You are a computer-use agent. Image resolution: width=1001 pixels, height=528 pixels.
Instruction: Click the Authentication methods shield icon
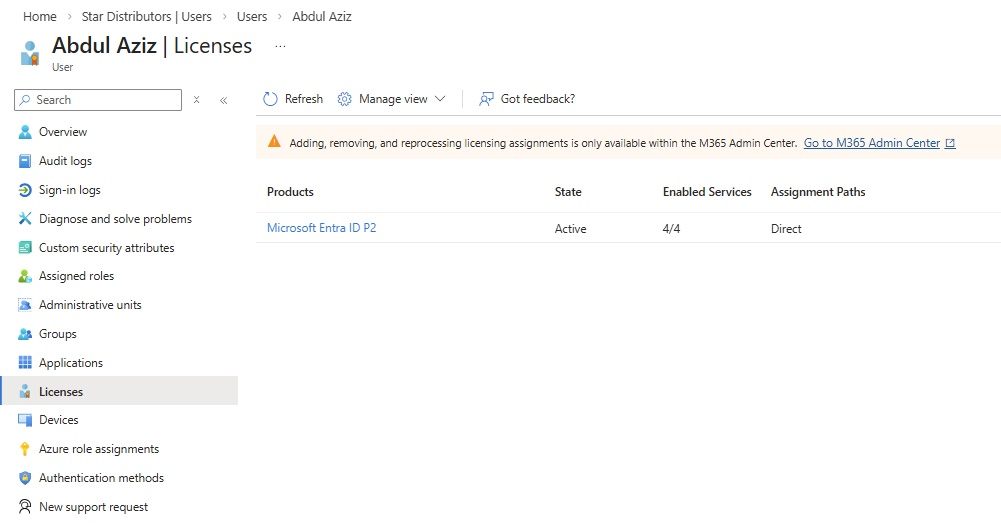point(26,478)
